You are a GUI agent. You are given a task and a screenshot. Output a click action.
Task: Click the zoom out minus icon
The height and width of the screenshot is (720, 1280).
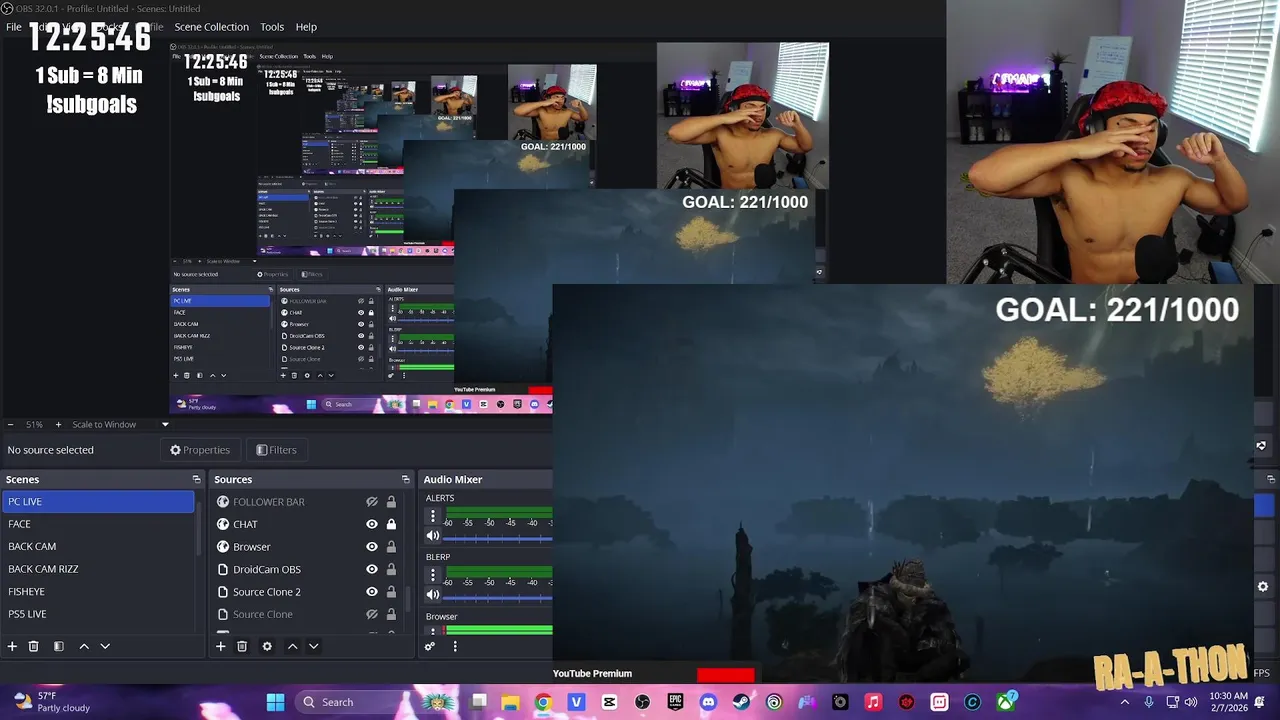click(x=10, y=424)
